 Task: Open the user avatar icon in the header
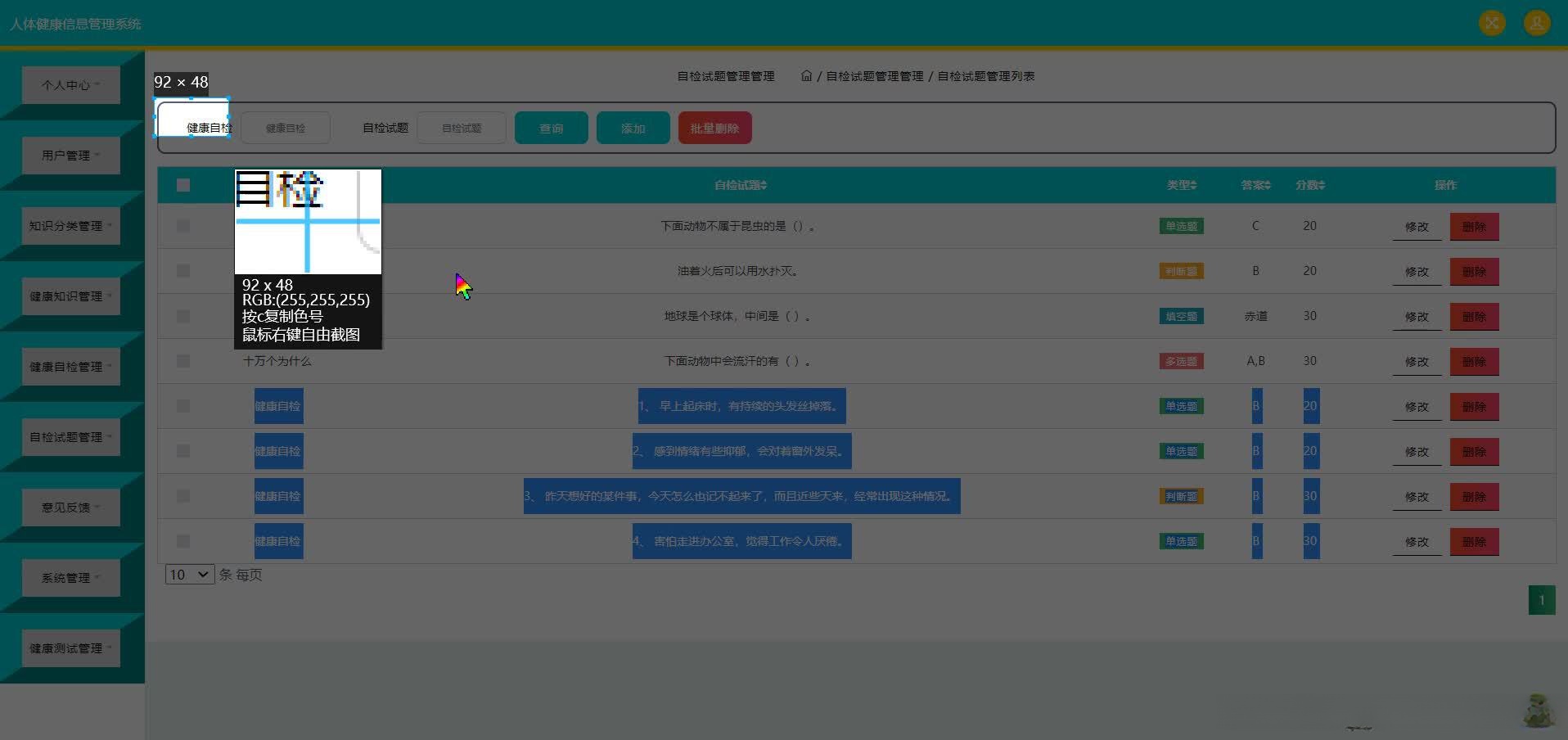[1536, 23]
